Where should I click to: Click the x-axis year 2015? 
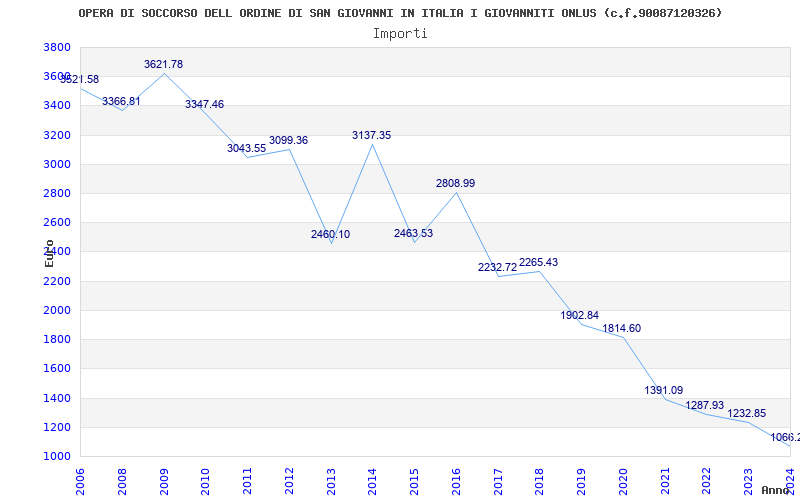point(414,482)
